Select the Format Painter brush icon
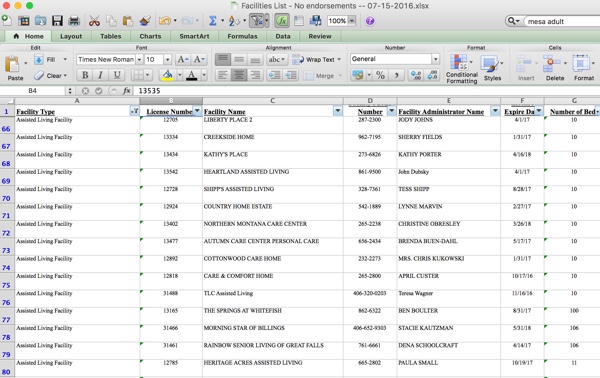The height and width of the screenshot is (378, 600). click(x=145, y=21)
